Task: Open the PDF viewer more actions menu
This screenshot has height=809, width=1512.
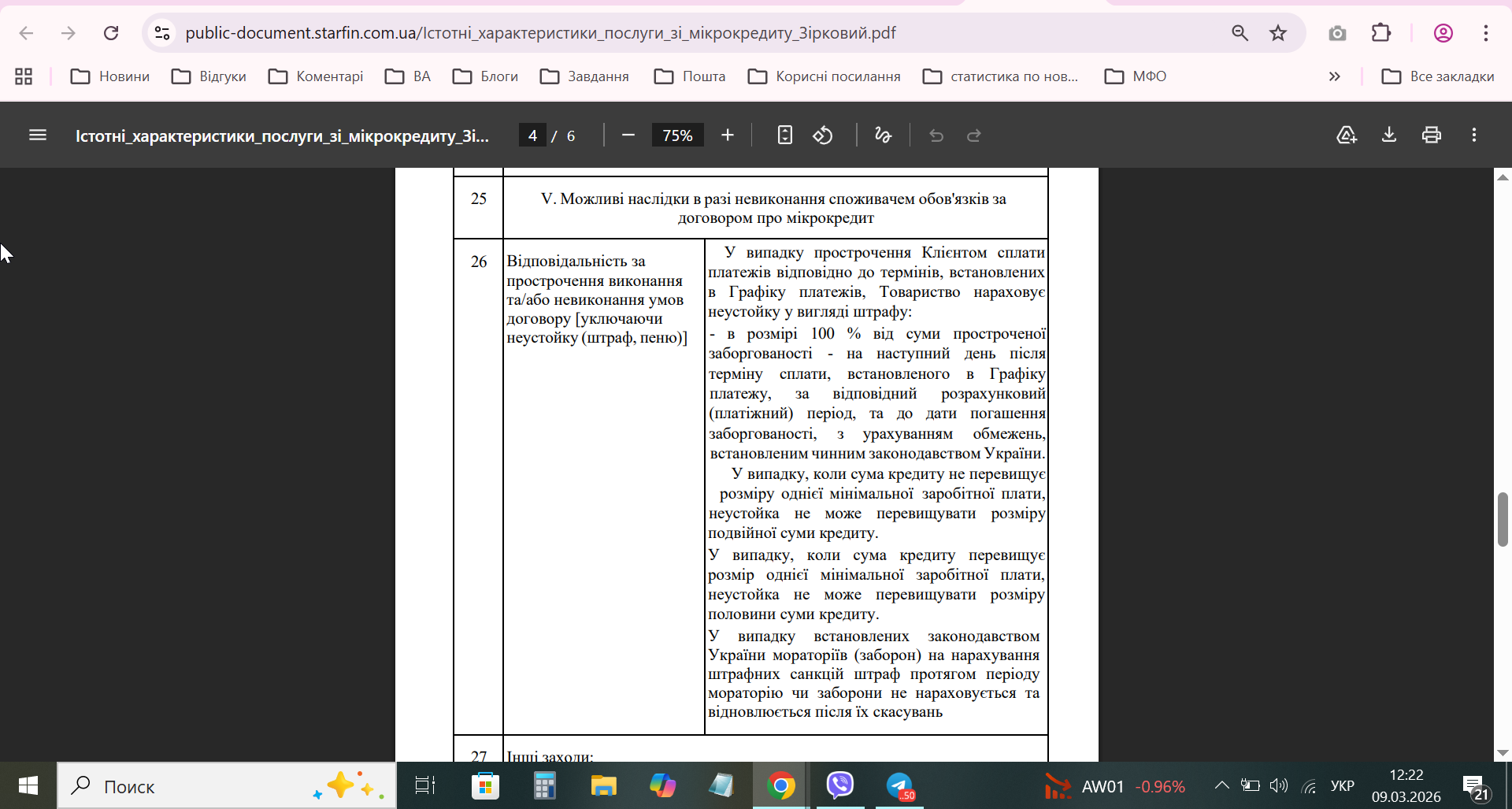Action: (x=1473, y=135)
